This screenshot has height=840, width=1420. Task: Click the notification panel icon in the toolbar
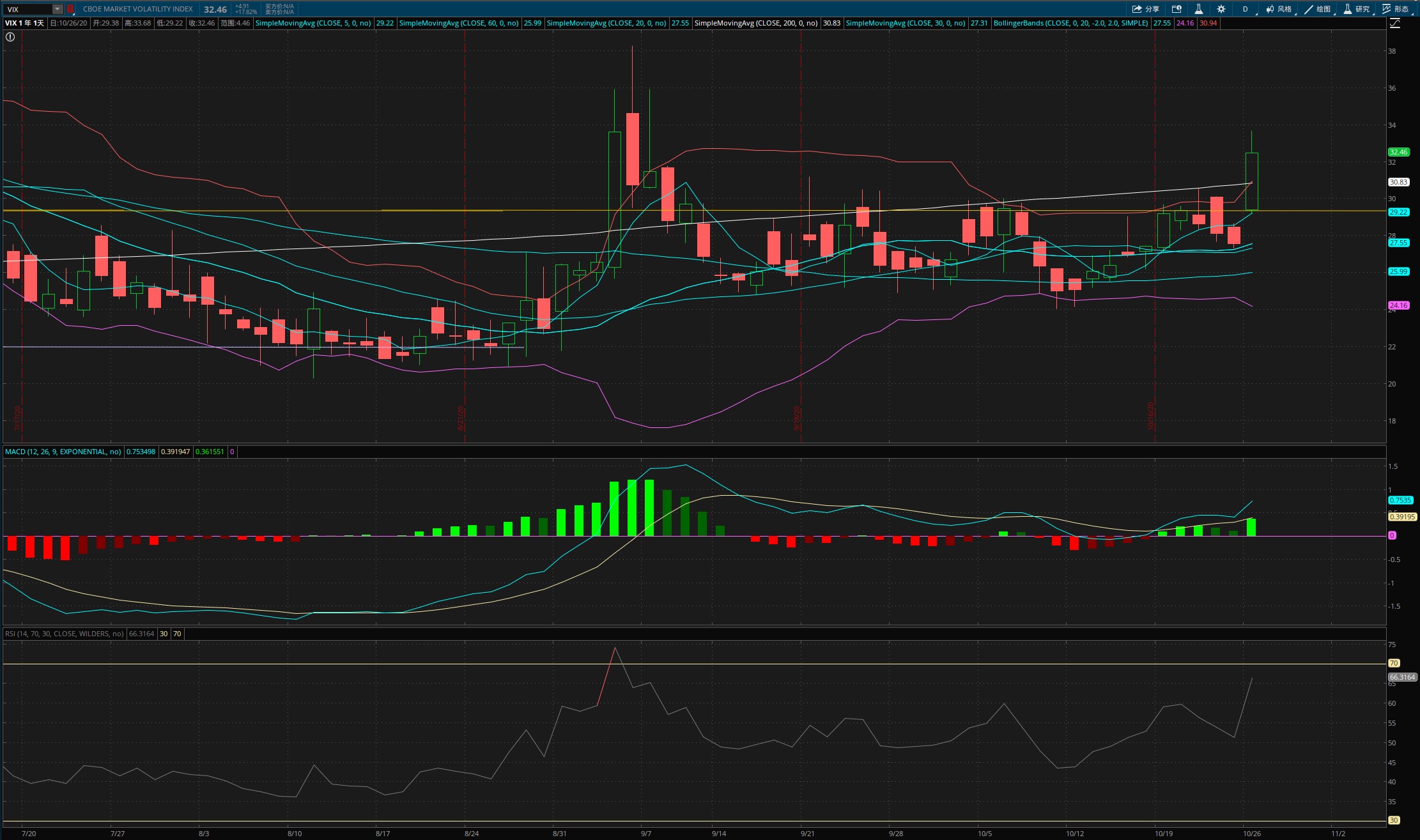point(1177,9)
